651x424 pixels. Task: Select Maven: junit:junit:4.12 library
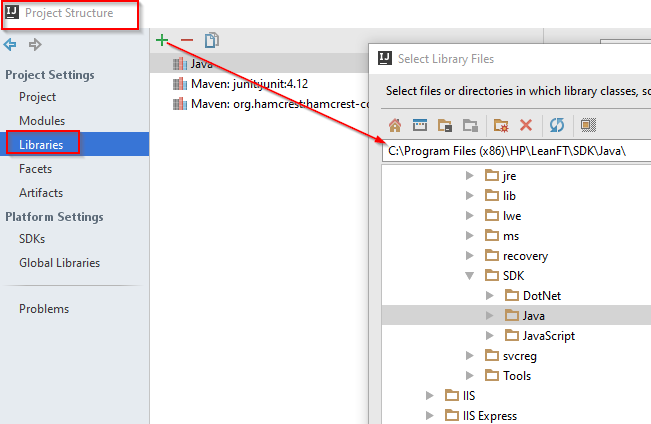(x=259, y=84)
